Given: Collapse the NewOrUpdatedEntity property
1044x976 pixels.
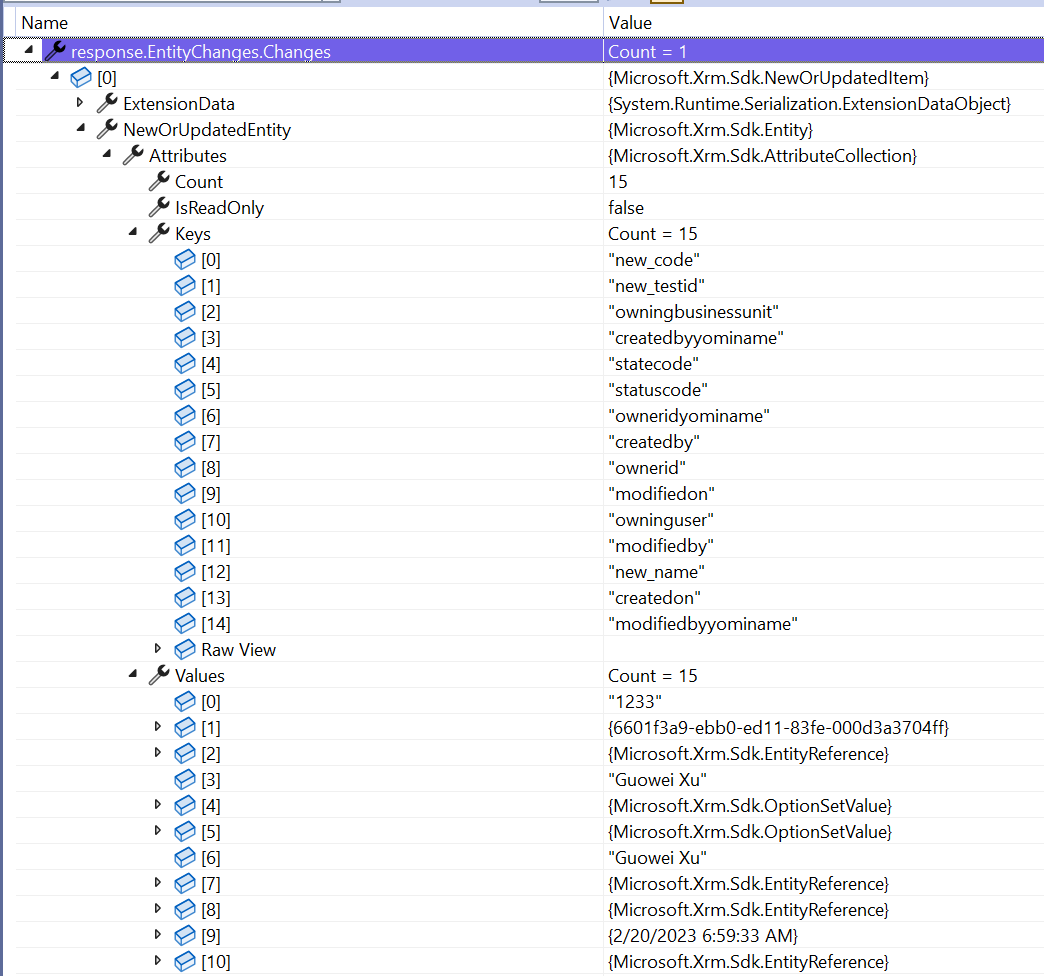Looking at the screenshot, I should tap(81, 127).
